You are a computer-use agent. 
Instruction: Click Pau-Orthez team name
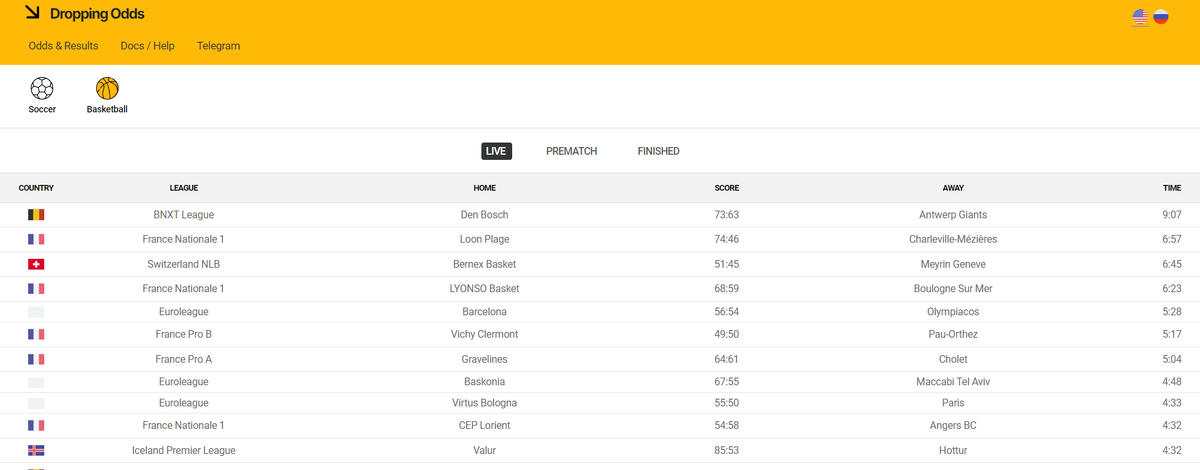953,335
